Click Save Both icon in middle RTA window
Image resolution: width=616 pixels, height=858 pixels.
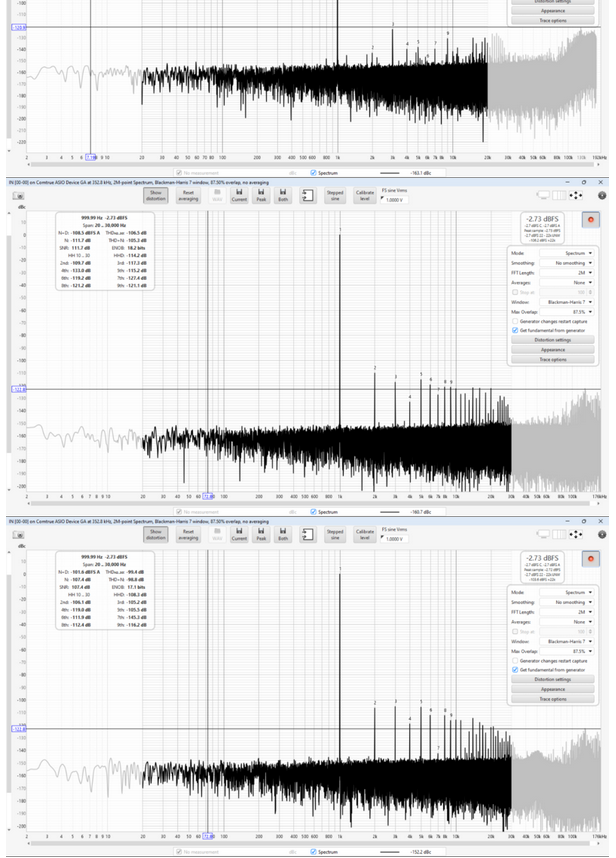point(283,195)
